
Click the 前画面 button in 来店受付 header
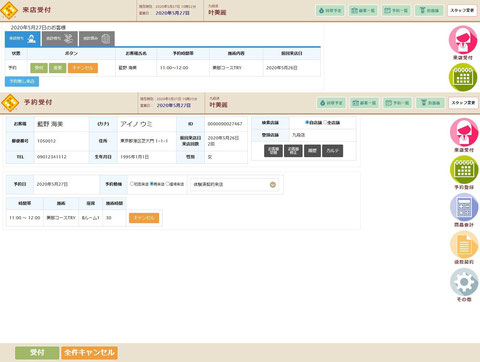pyautogui.click(x=429, y=11)
